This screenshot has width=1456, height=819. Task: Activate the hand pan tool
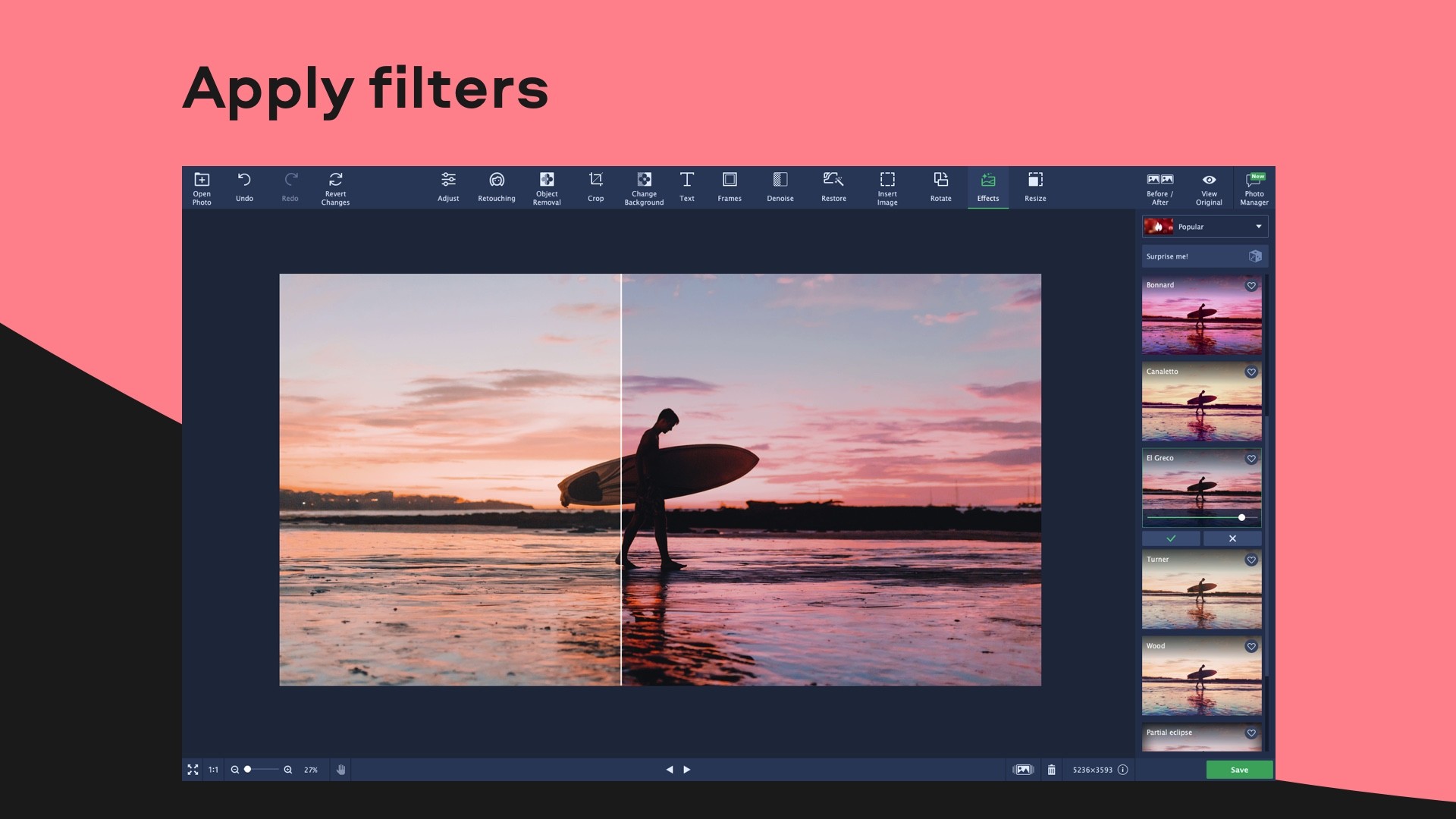(x=341, y=769)
